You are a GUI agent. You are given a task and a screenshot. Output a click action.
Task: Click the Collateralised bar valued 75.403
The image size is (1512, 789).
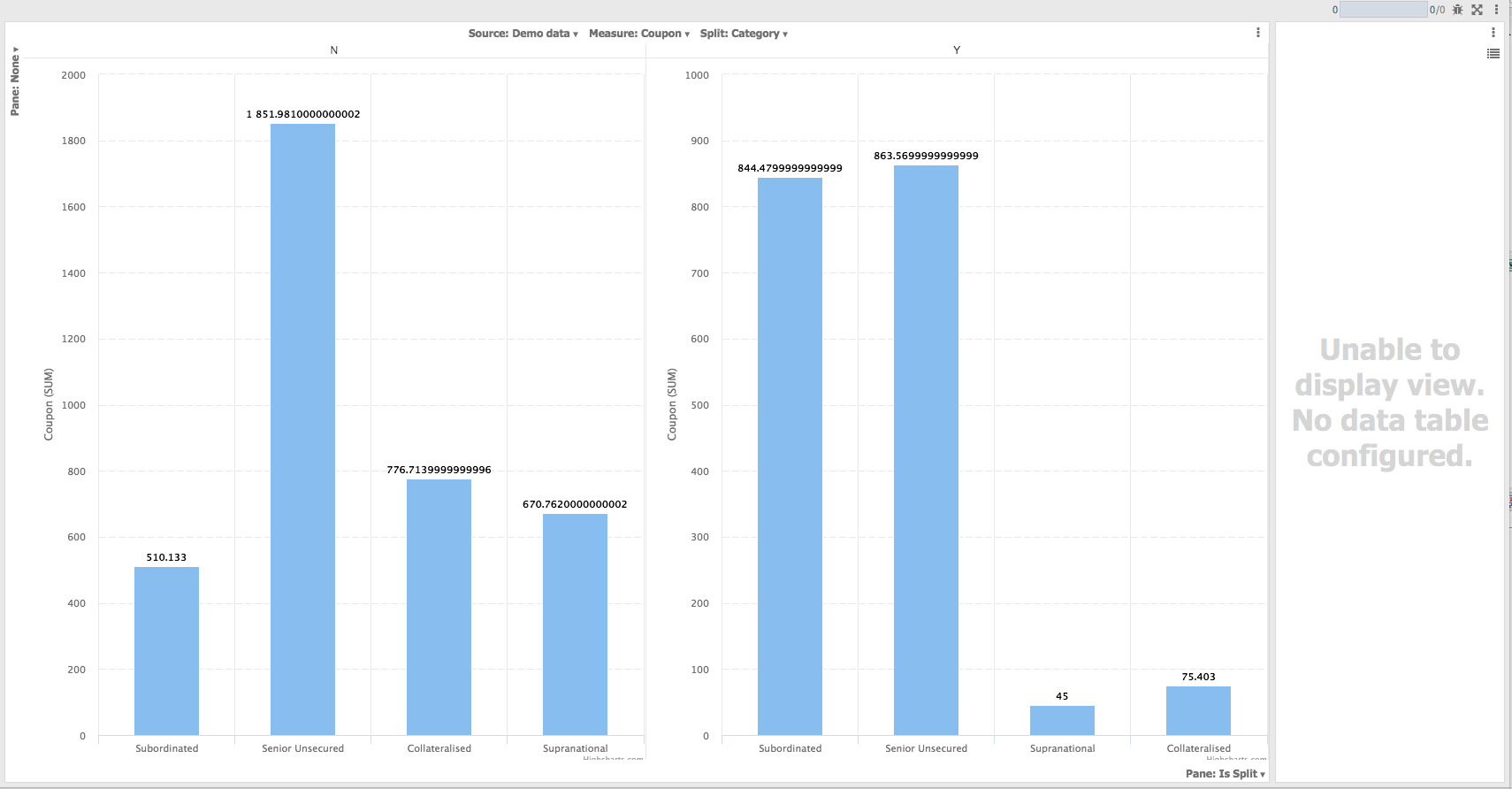(x=1198, y=710)
